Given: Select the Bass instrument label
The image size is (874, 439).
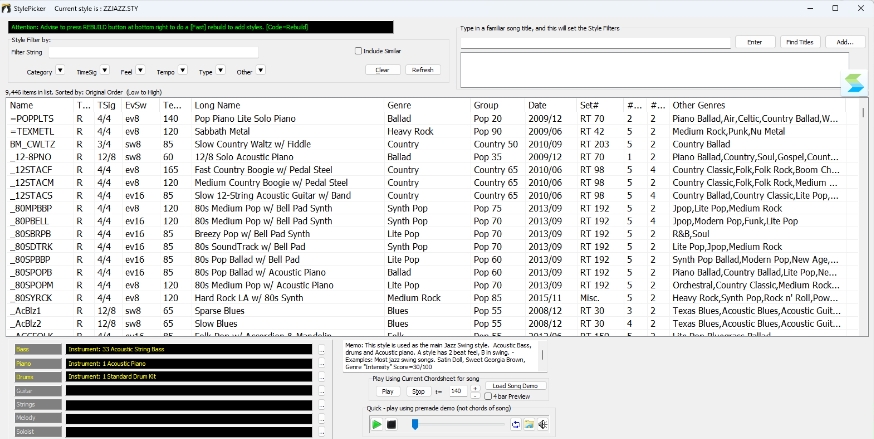Looking at the screenshot, I should pos(38,350).
